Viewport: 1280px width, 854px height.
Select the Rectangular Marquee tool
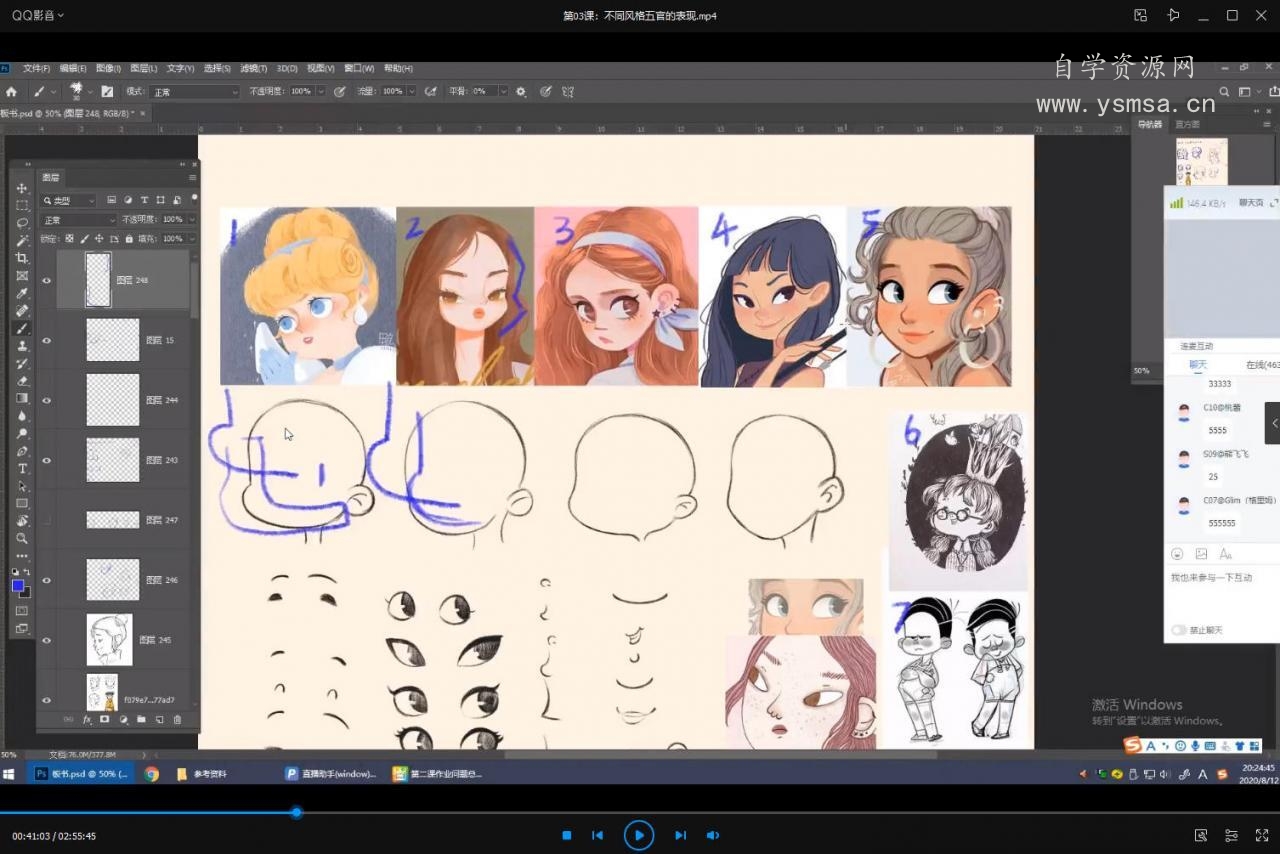point(22,205)
